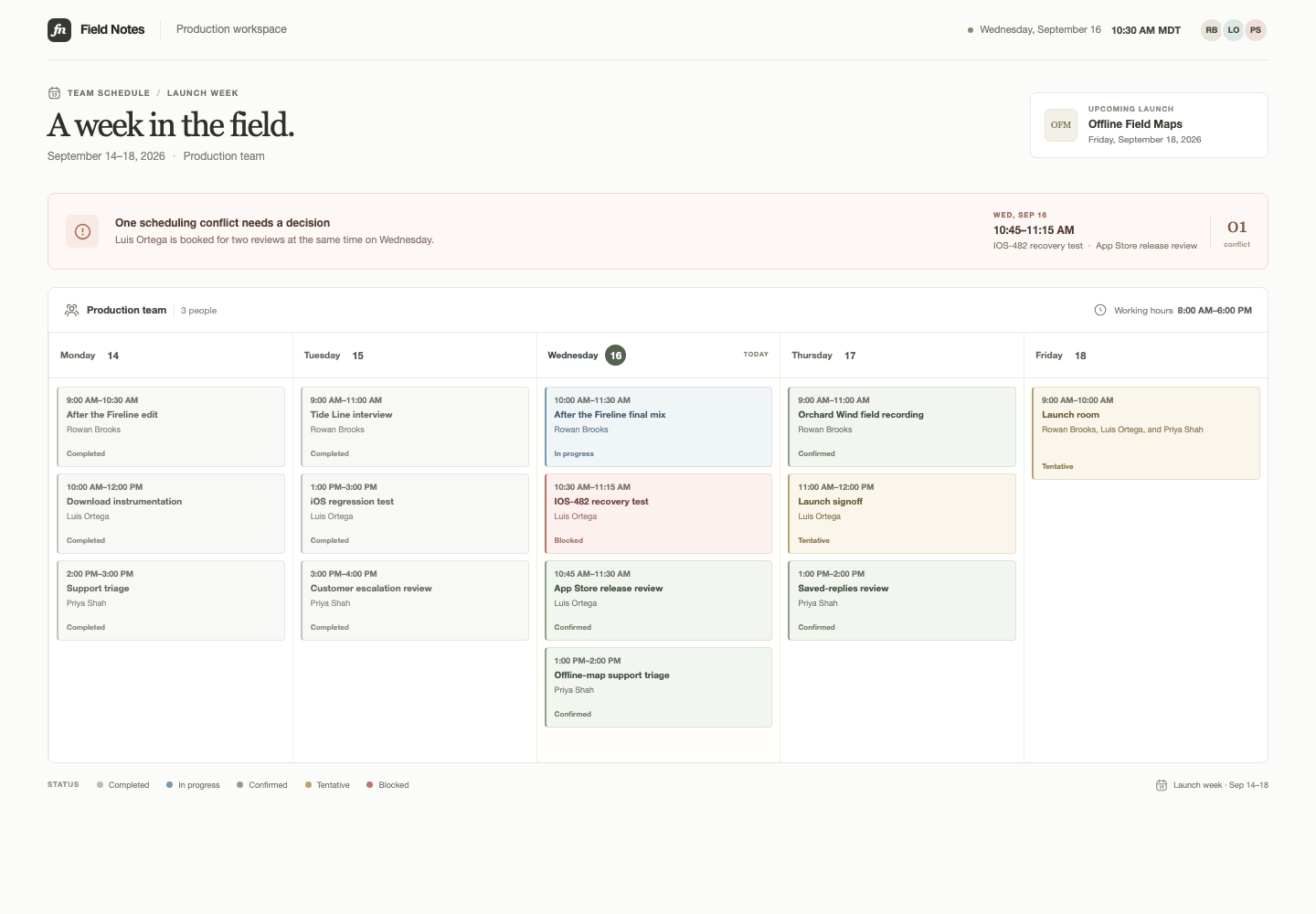Viewport: 1316px width, 914px height.
Task: Open the PS user avatar
Action: pyautogui.click(x=1256, y=30)
